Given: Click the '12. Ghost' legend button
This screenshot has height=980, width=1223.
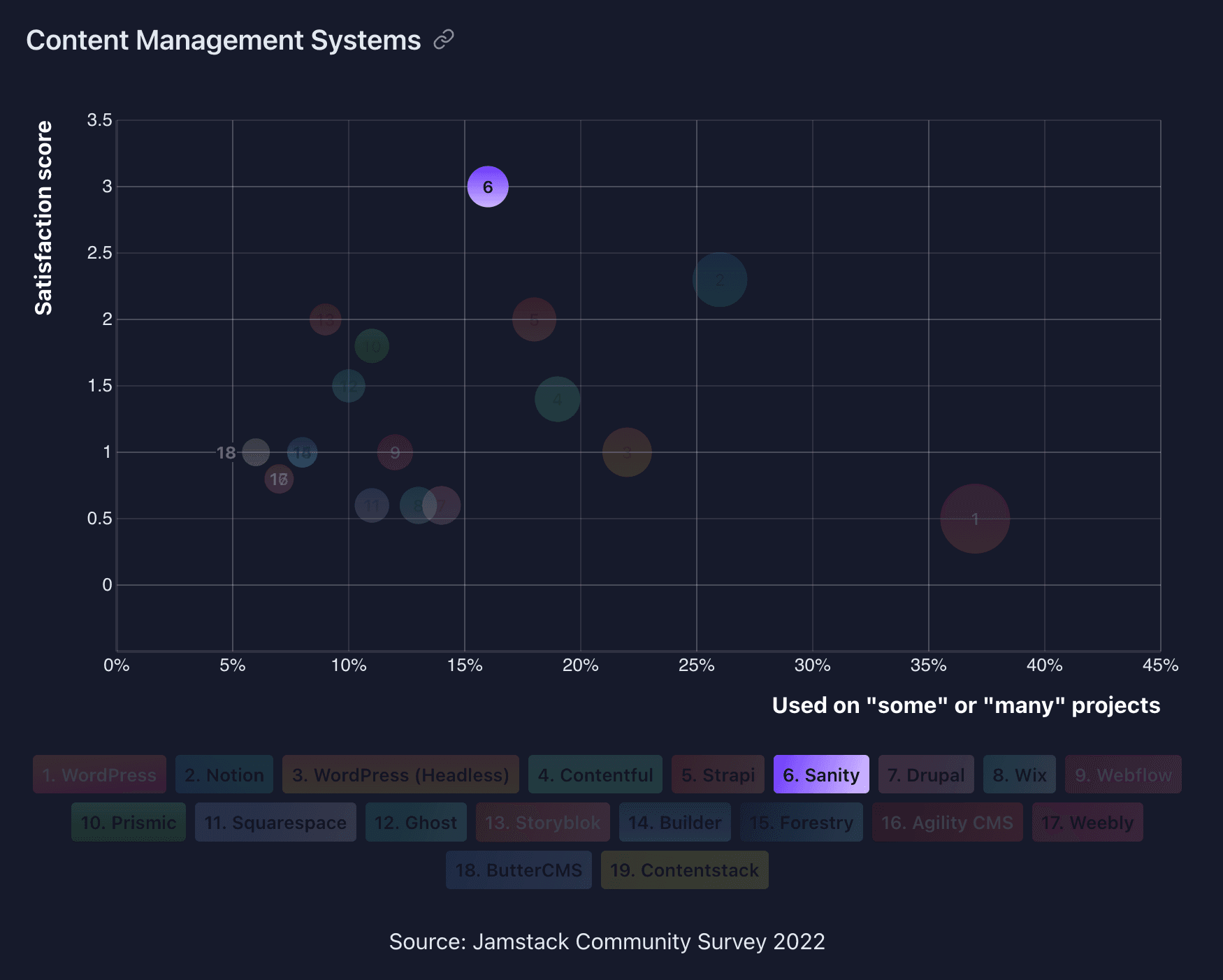Looking at the screenshot, I should click(x=416, y=822).
